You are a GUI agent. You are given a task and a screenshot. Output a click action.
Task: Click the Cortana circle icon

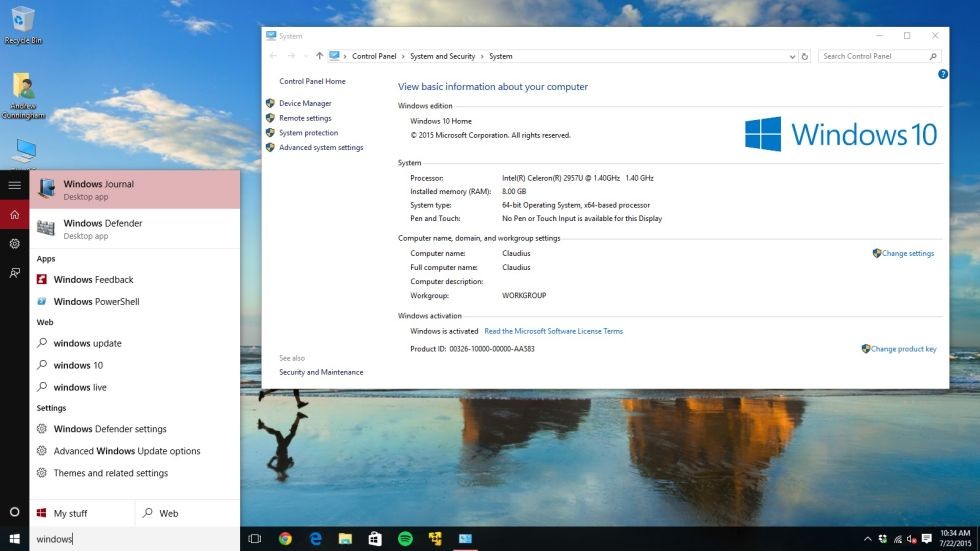14,512
